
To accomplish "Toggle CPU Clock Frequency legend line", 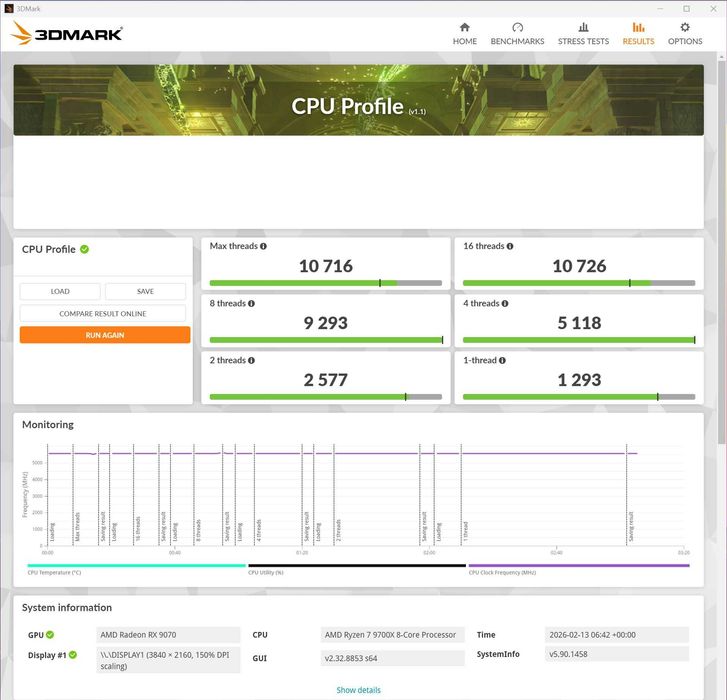I will [579, 568].
